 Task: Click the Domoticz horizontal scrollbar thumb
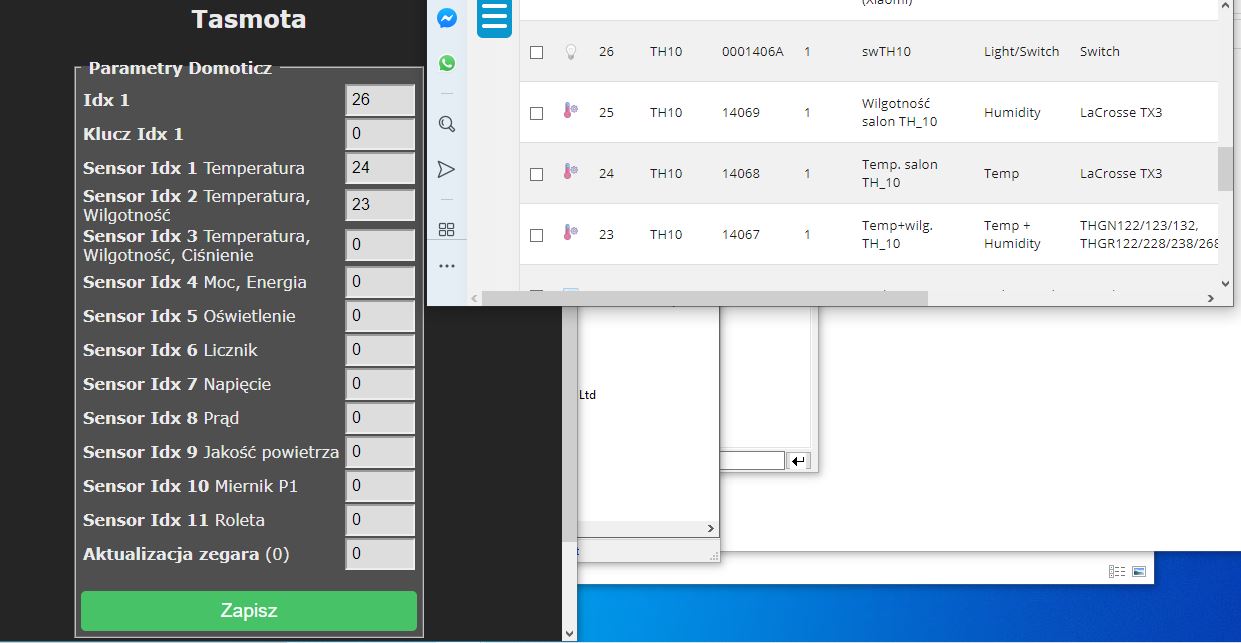point(705,298)
